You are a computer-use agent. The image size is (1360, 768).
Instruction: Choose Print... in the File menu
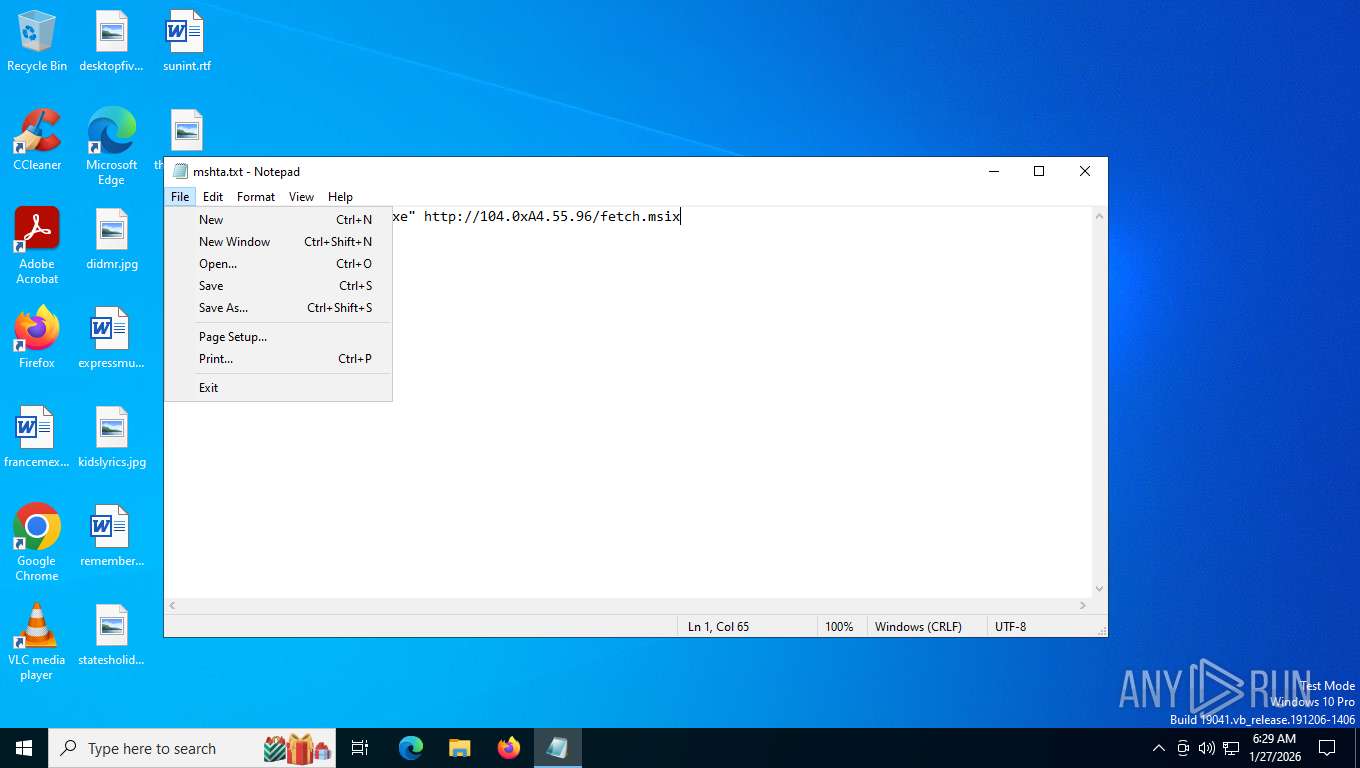coord(279,359)
